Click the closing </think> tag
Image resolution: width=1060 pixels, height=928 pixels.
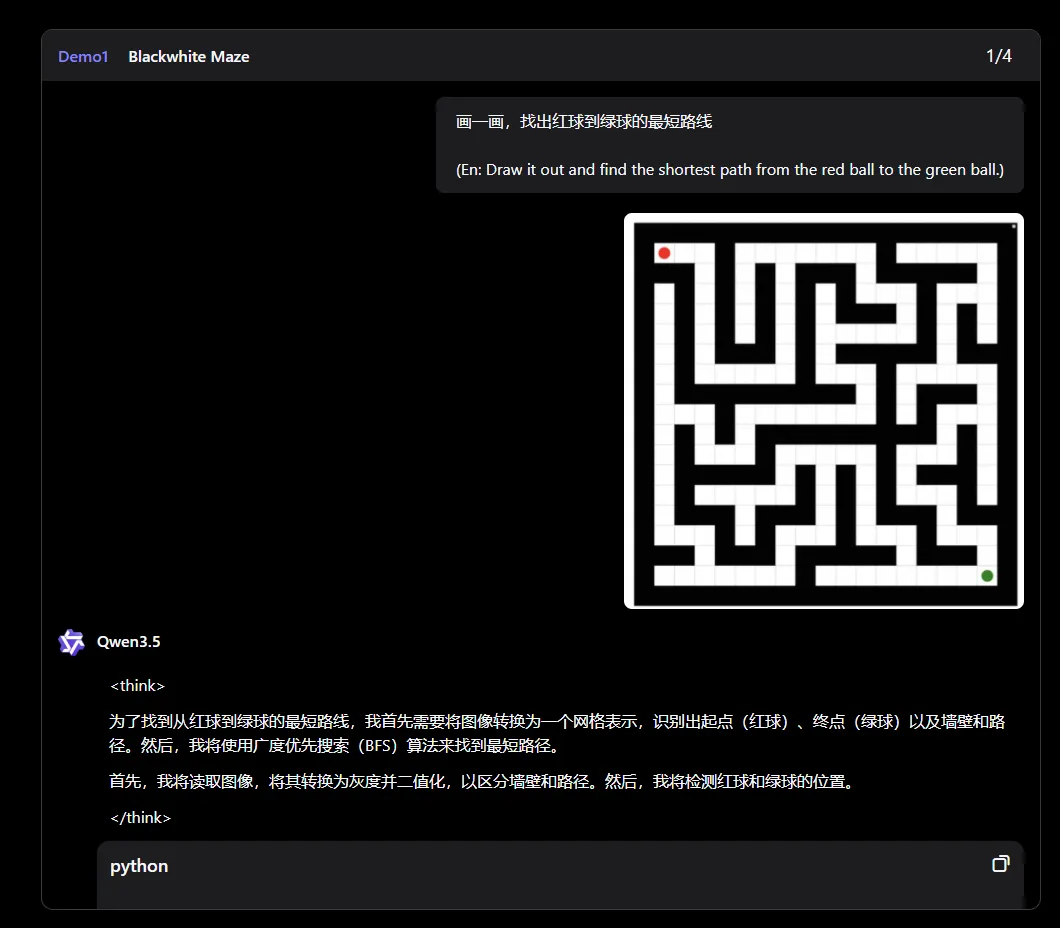point(140,818)
